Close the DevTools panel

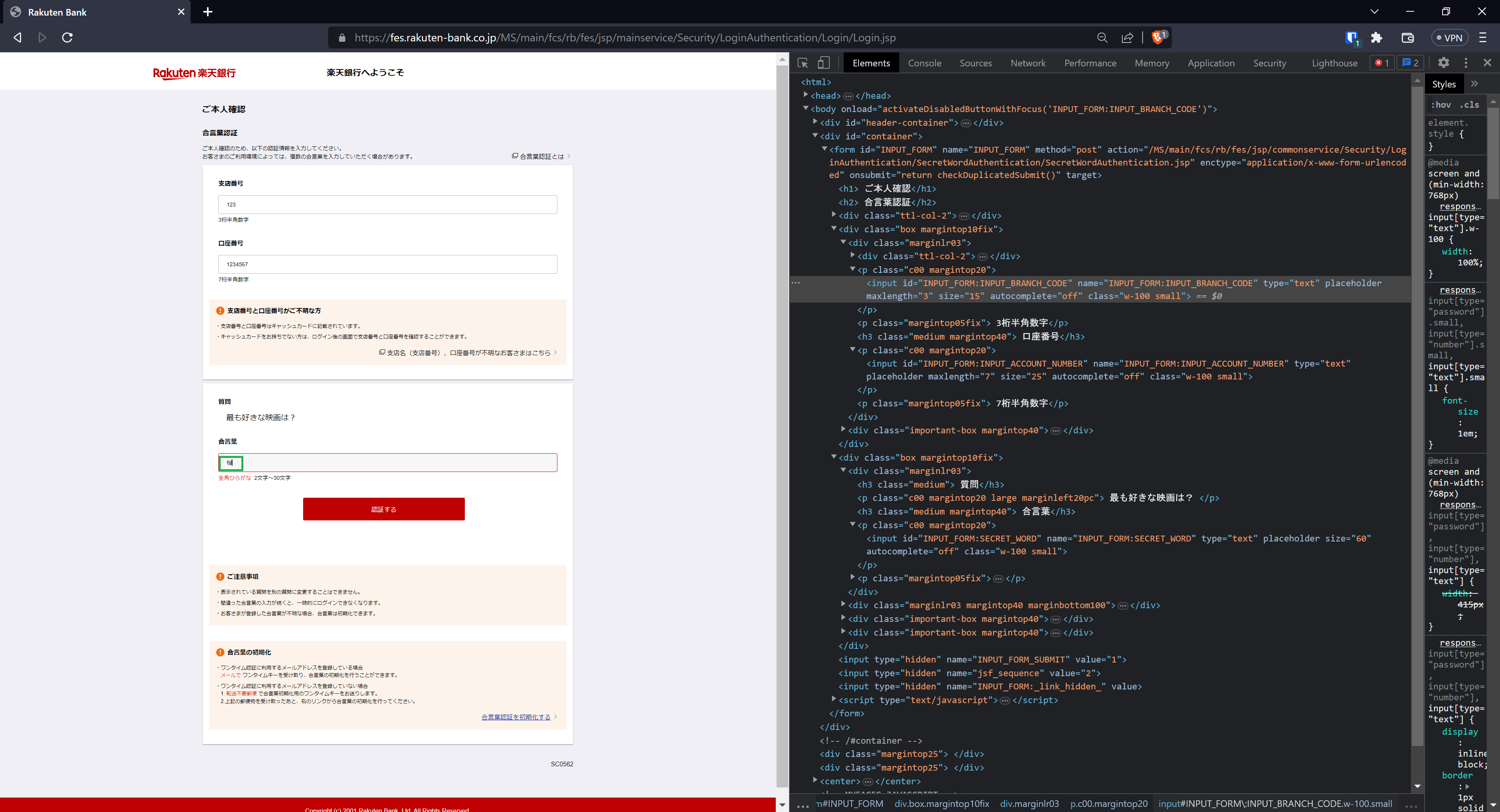(1487, 63)
